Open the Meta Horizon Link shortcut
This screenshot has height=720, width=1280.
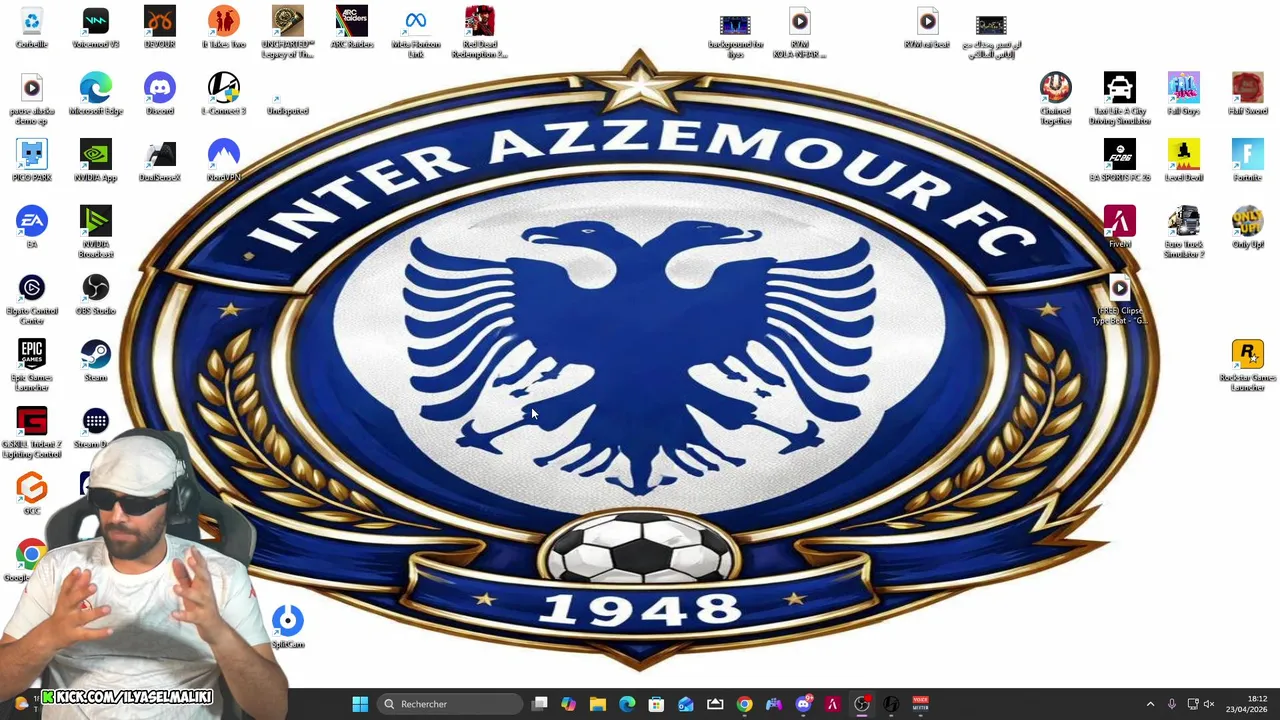point(416,32)
